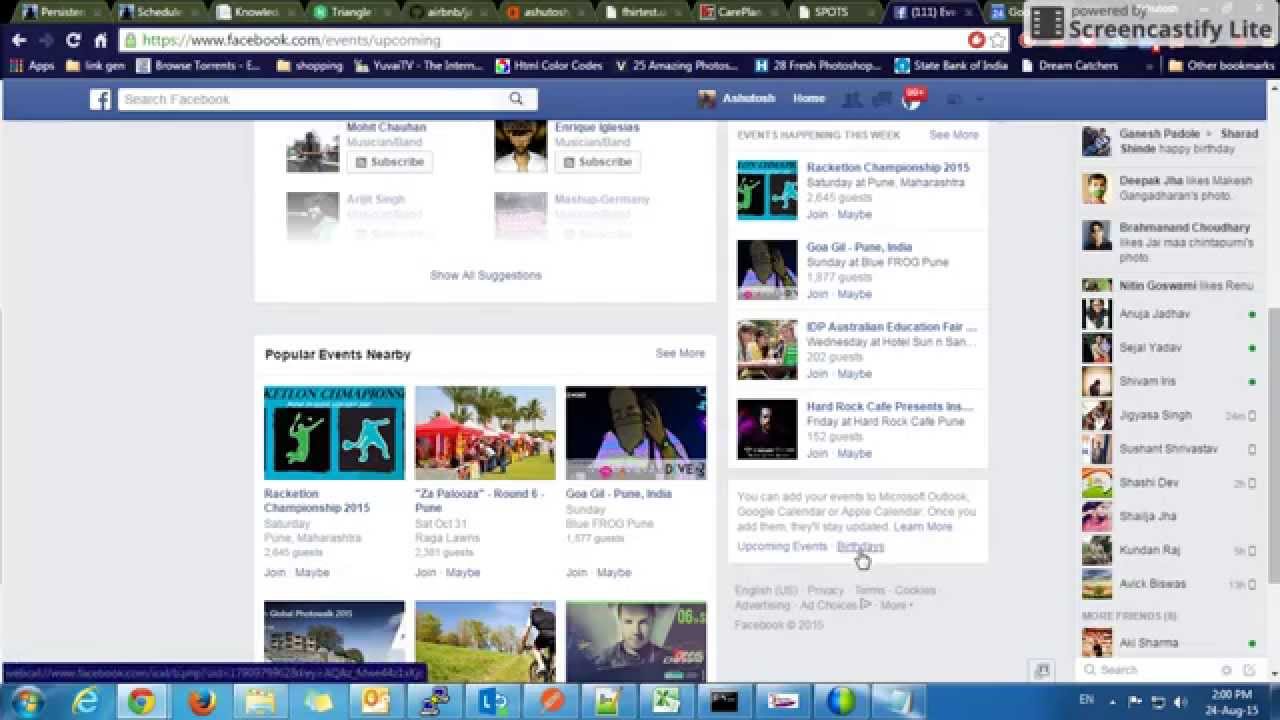Open chat with Sejal Yadav
The image size is (1280, 720).
(x=1169, y=348)
